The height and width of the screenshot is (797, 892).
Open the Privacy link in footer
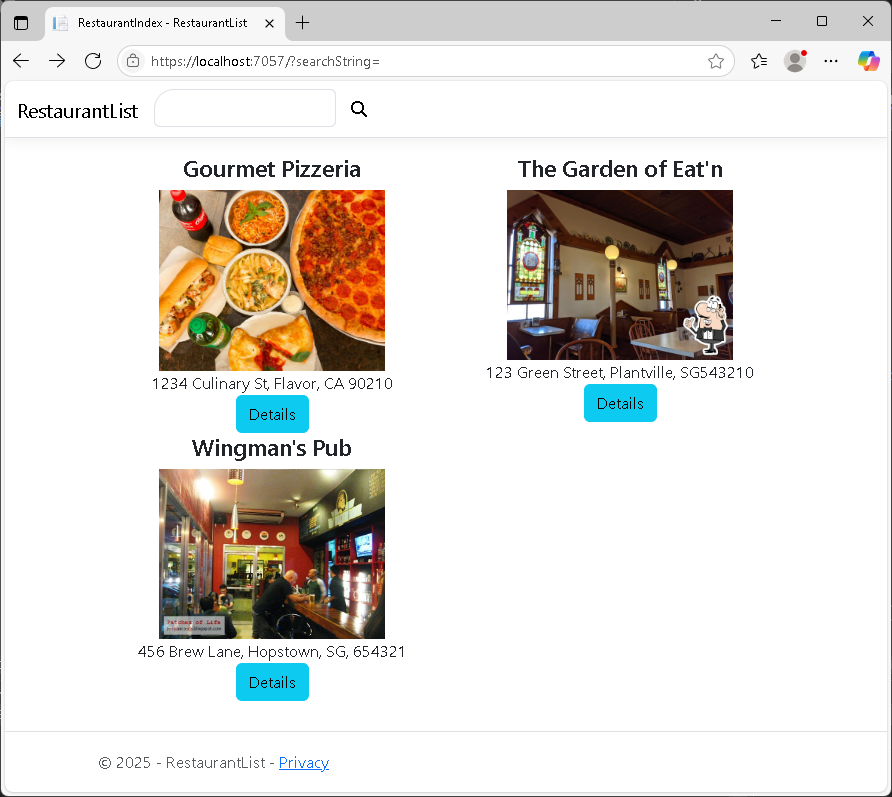pos(304,762)
